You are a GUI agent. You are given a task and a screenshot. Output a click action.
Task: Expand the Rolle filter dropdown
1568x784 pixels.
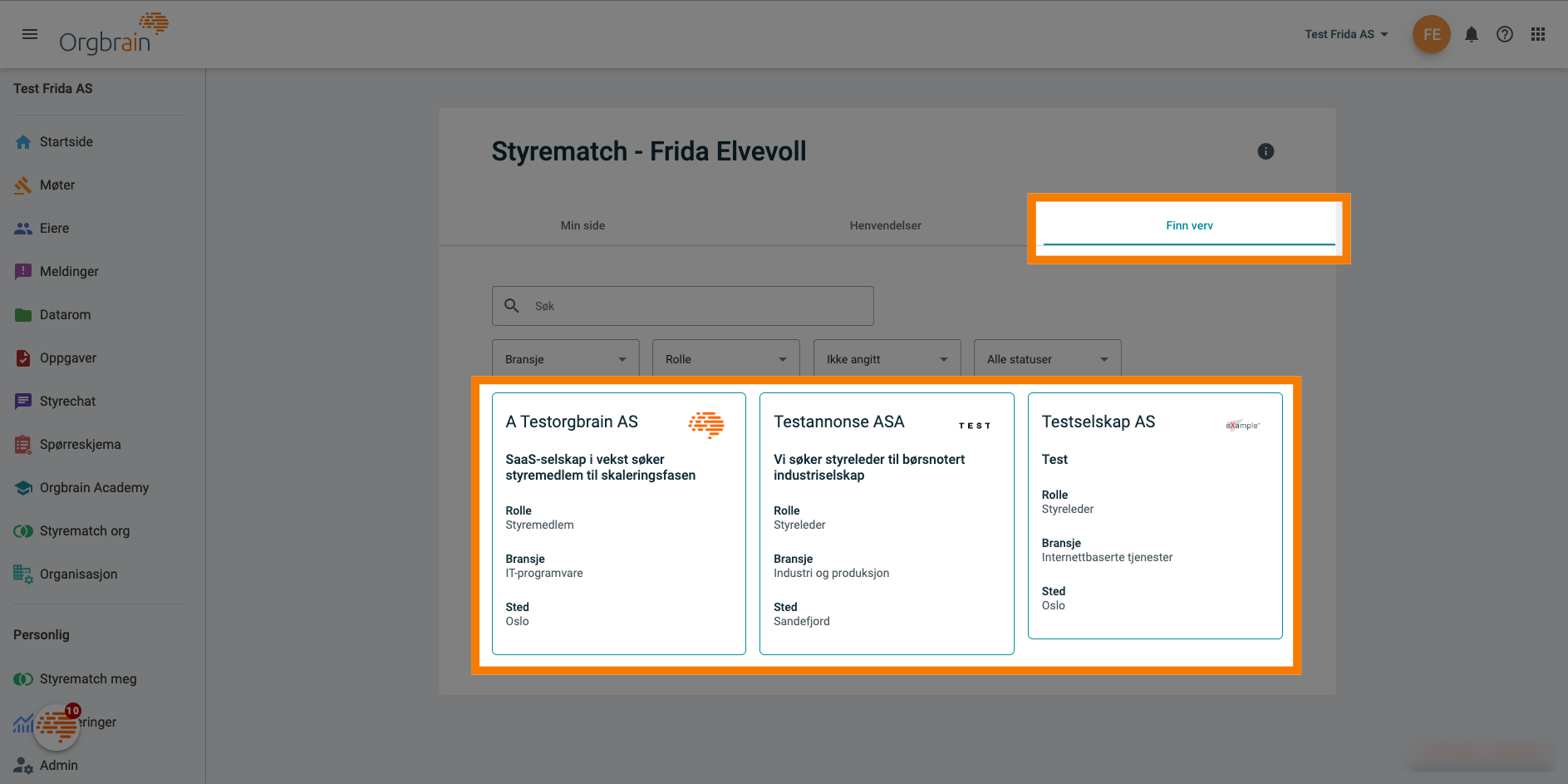tap(726, 359)
